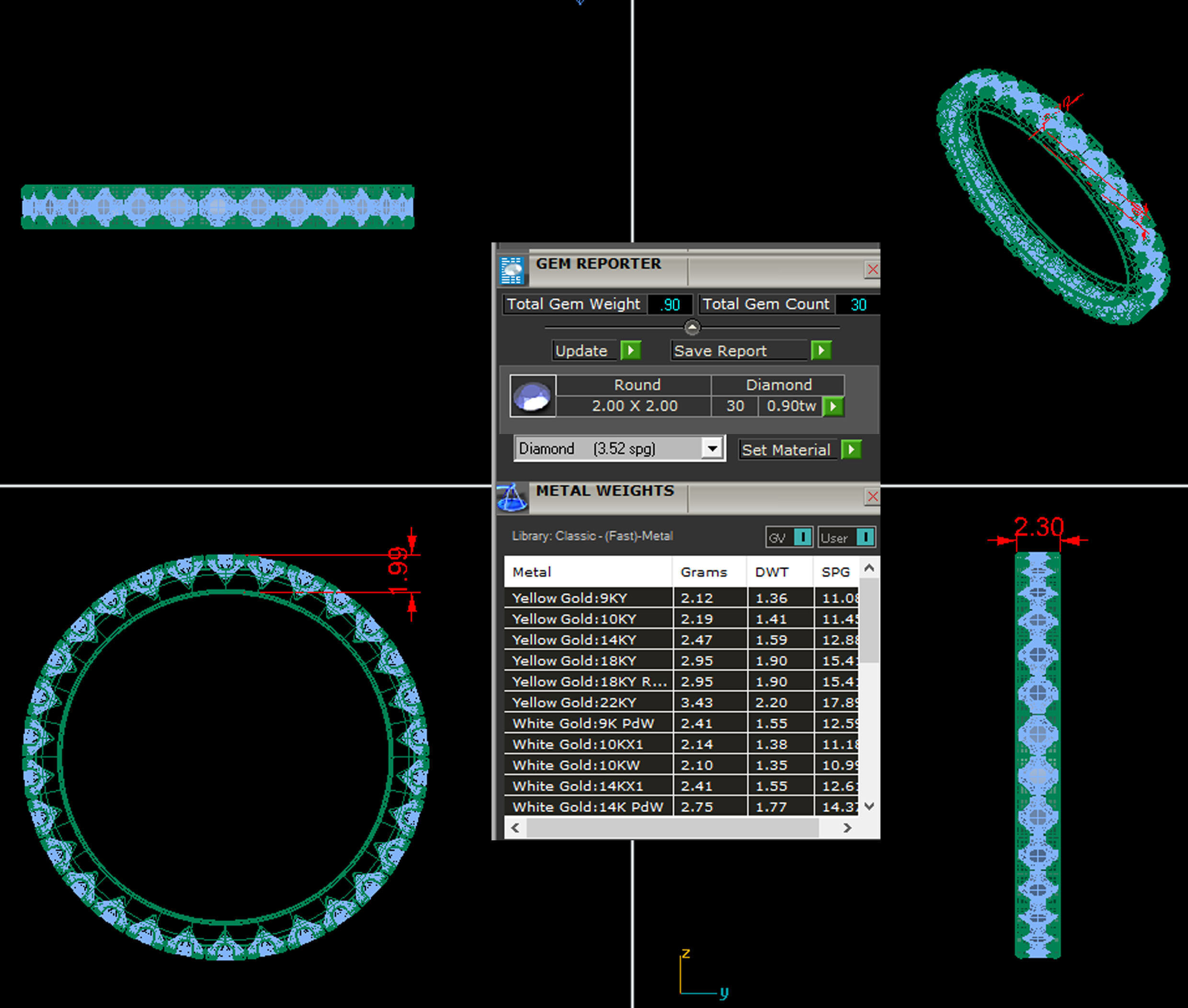This screenshot has width=1188, height=1008.
Task: Close the Metal Weights panel
Action: (872, 496)
